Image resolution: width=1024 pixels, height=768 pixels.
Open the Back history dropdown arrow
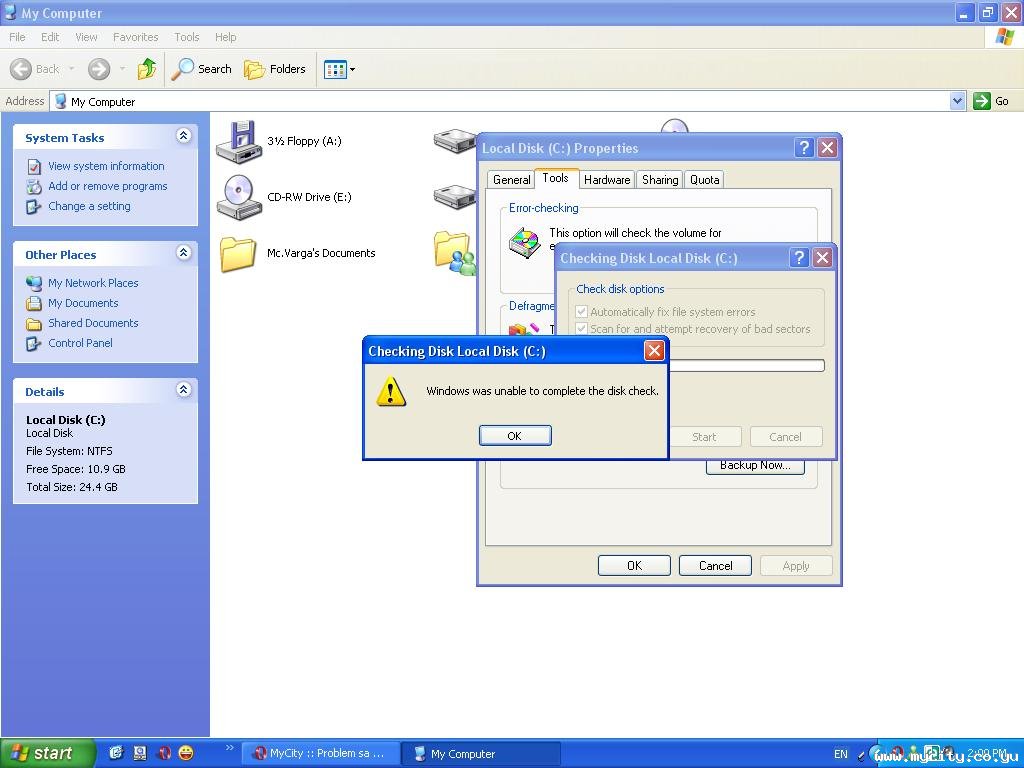pyautogui.click(x=71, y=69)
